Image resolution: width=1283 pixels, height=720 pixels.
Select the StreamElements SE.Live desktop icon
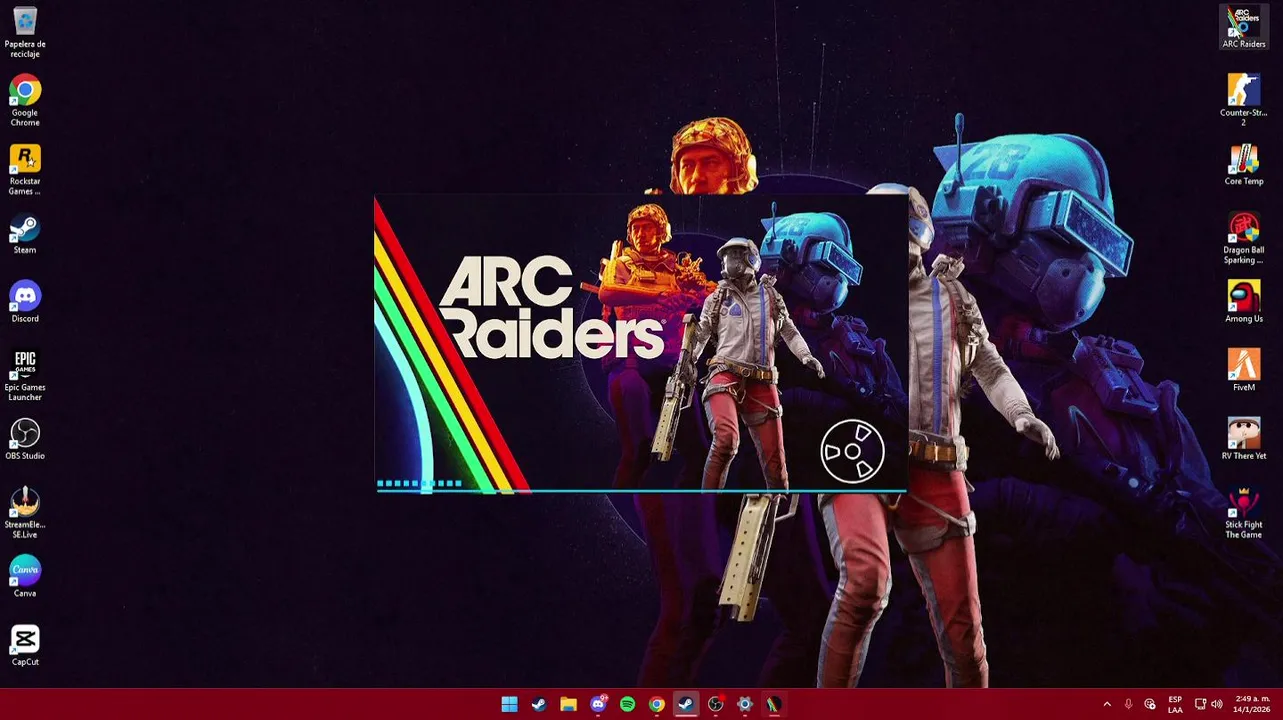25,513
